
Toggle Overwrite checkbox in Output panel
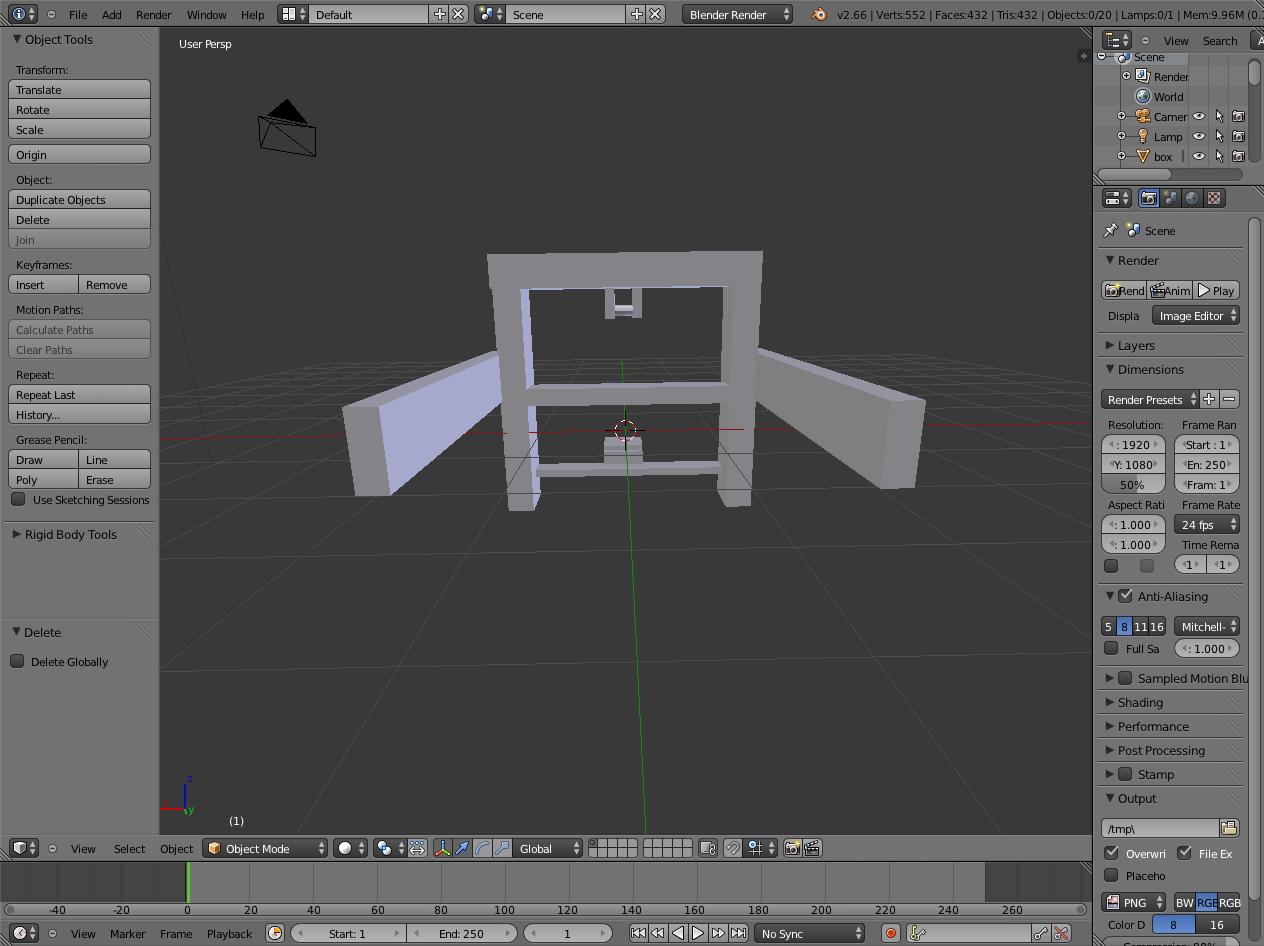(1111, 853)
